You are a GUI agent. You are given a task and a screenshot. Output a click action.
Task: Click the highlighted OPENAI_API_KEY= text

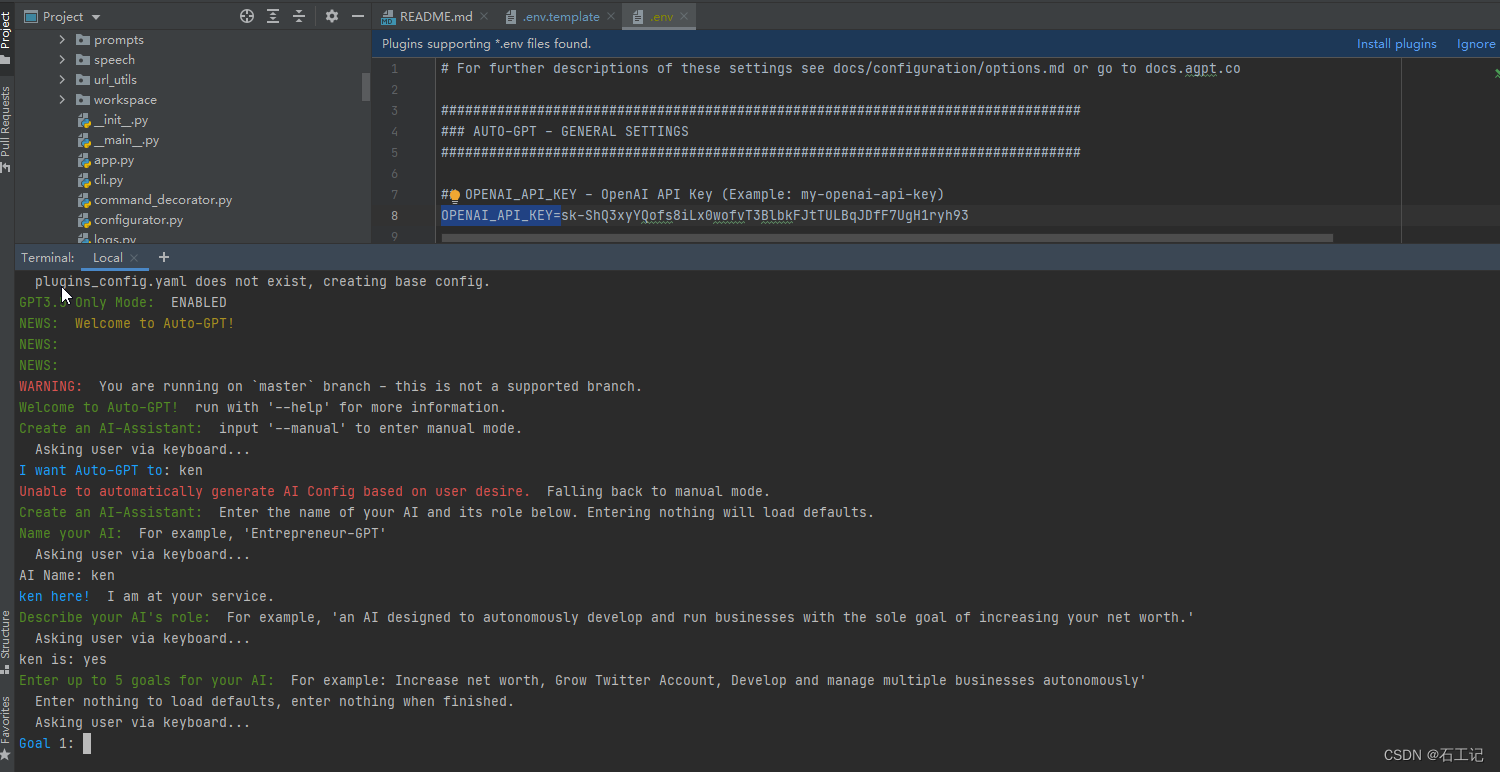pos(501,216)
